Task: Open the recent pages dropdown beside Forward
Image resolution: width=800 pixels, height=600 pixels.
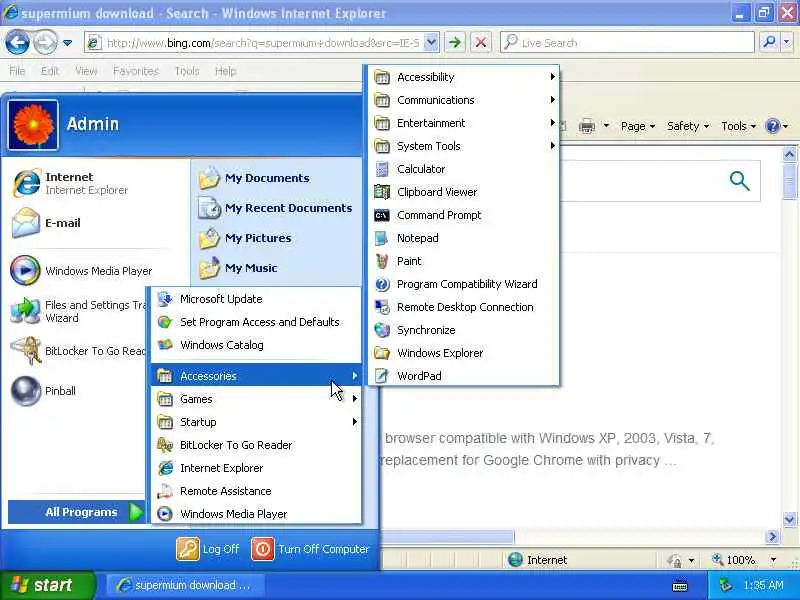Action: point(67,43)
